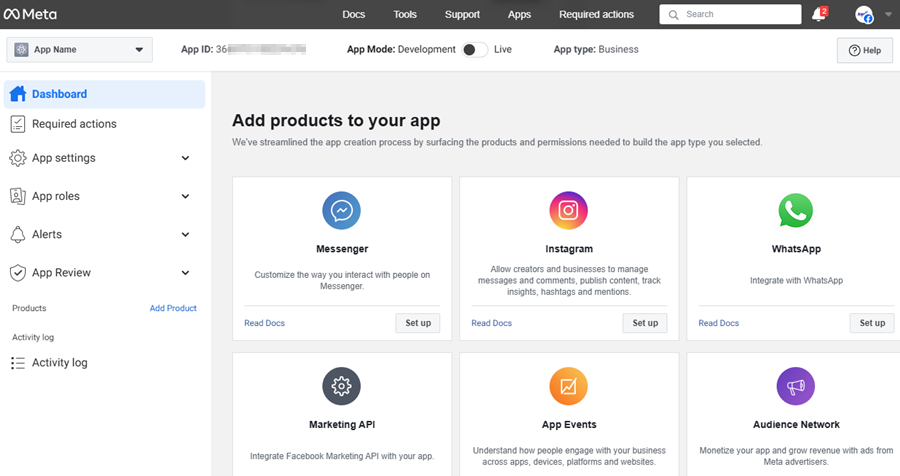Screen dimensions: 900x476
Task: Click the App Review shield icon
Action: click(18, 273)
